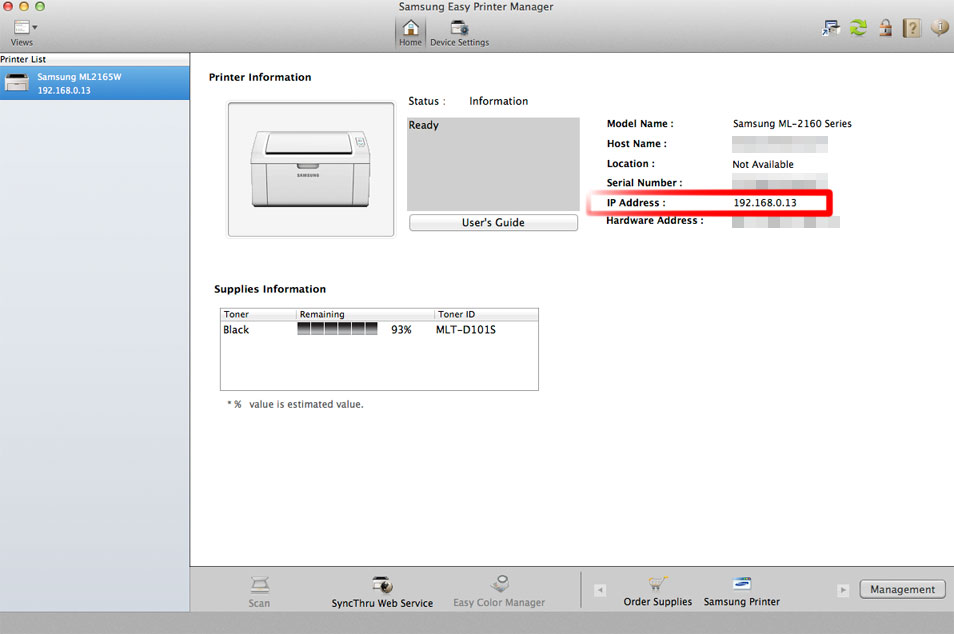954x634 pixels.
Task: Click the padlock icon
Action: click(885, 27)
